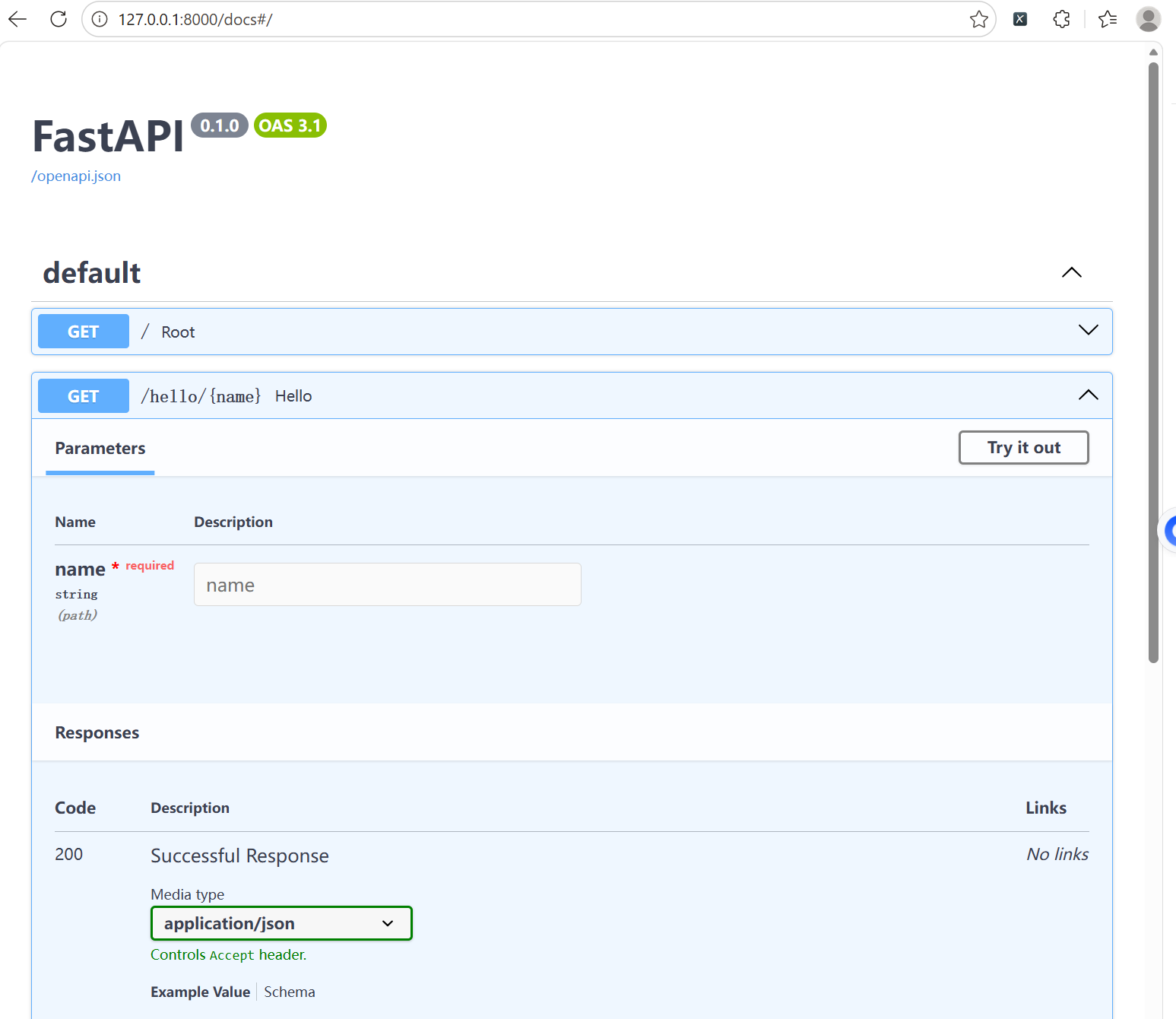1176x1019 pixels.
Task: Click the Media type label
Action: tap(188, 894)
